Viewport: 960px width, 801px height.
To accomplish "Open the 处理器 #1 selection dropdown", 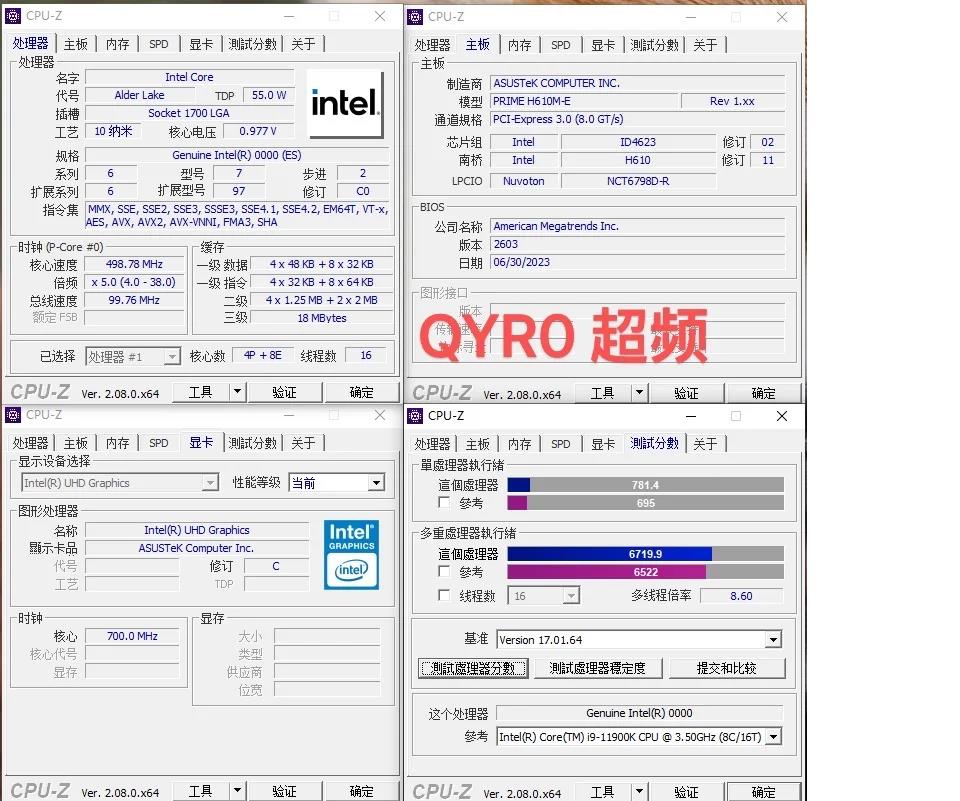I will (172, 356).
